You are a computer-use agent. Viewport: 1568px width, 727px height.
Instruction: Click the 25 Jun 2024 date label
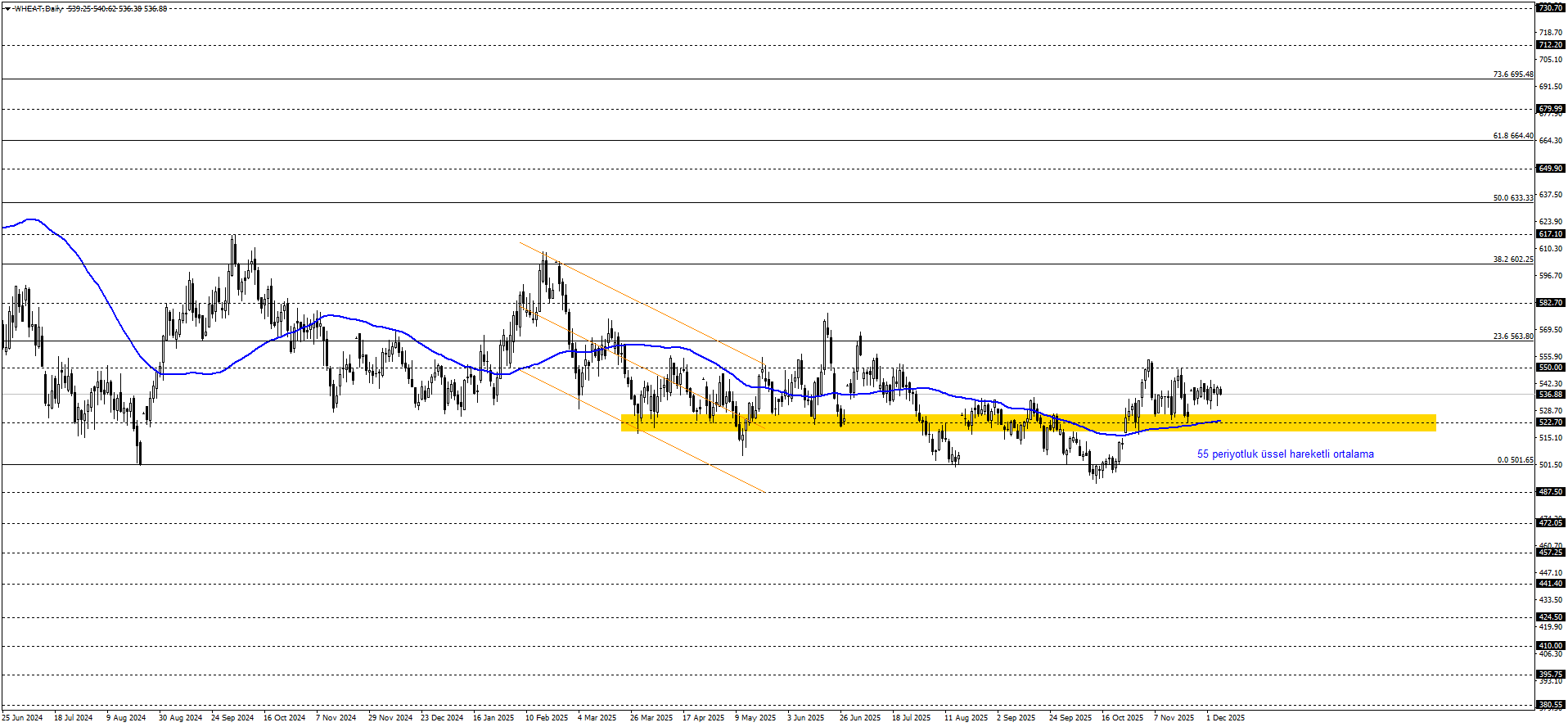coord(22,718)
